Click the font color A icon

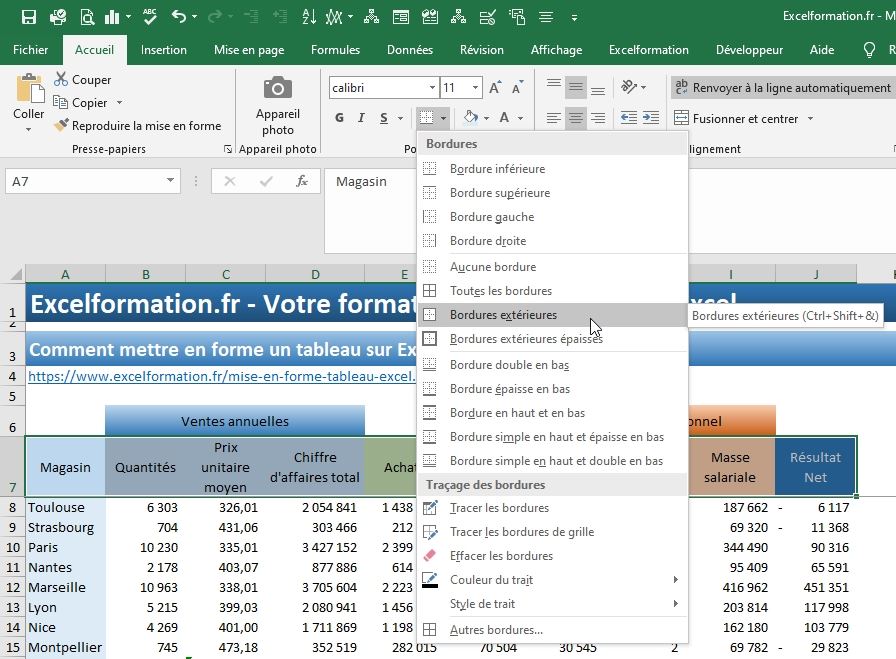tap(504, 118)
